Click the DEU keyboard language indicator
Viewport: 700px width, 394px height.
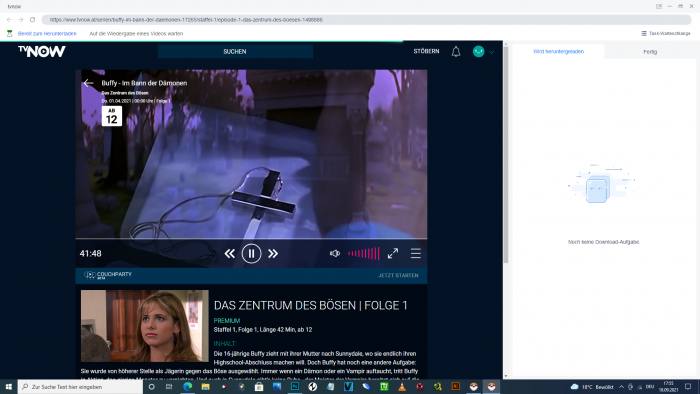[x=650, y=386]
